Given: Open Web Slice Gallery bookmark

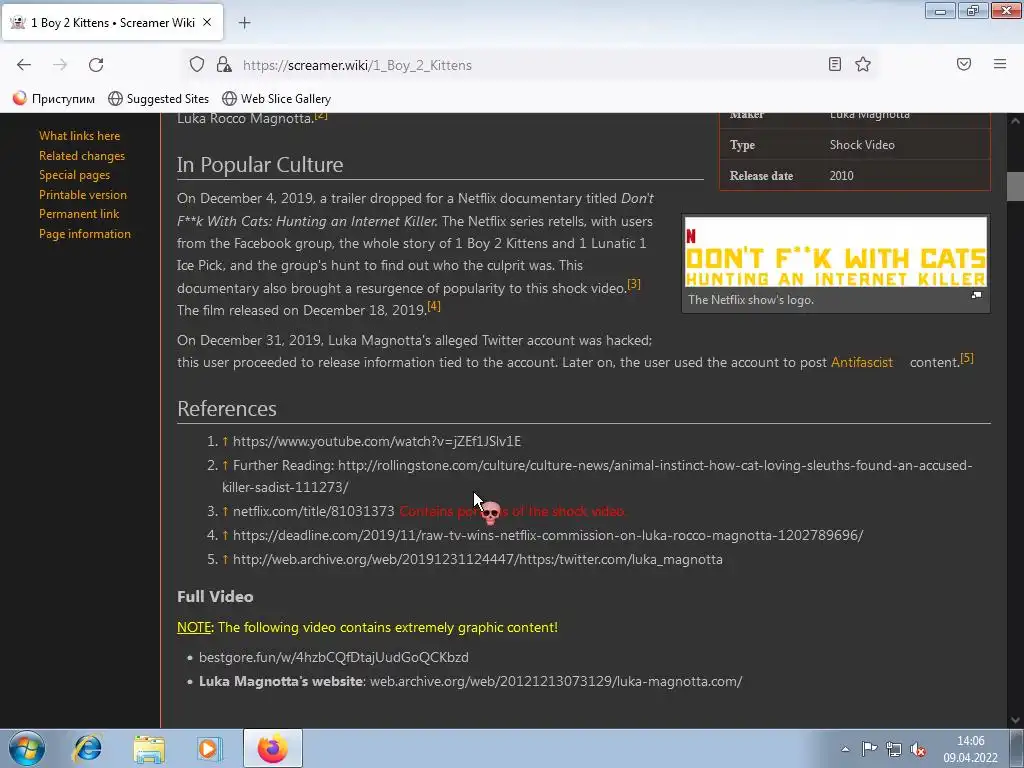Looking at the screenshot, I should tap(277, 99).
